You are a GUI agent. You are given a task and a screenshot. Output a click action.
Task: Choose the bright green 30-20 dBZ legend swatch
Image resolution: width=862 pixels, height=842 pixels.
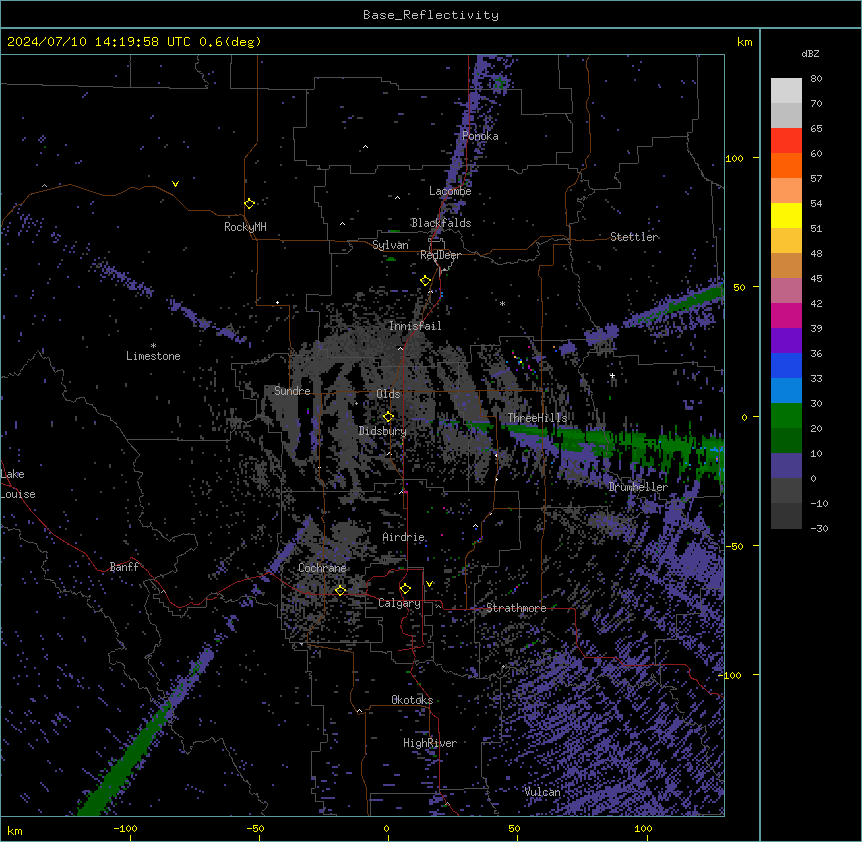tap(786, 416)
